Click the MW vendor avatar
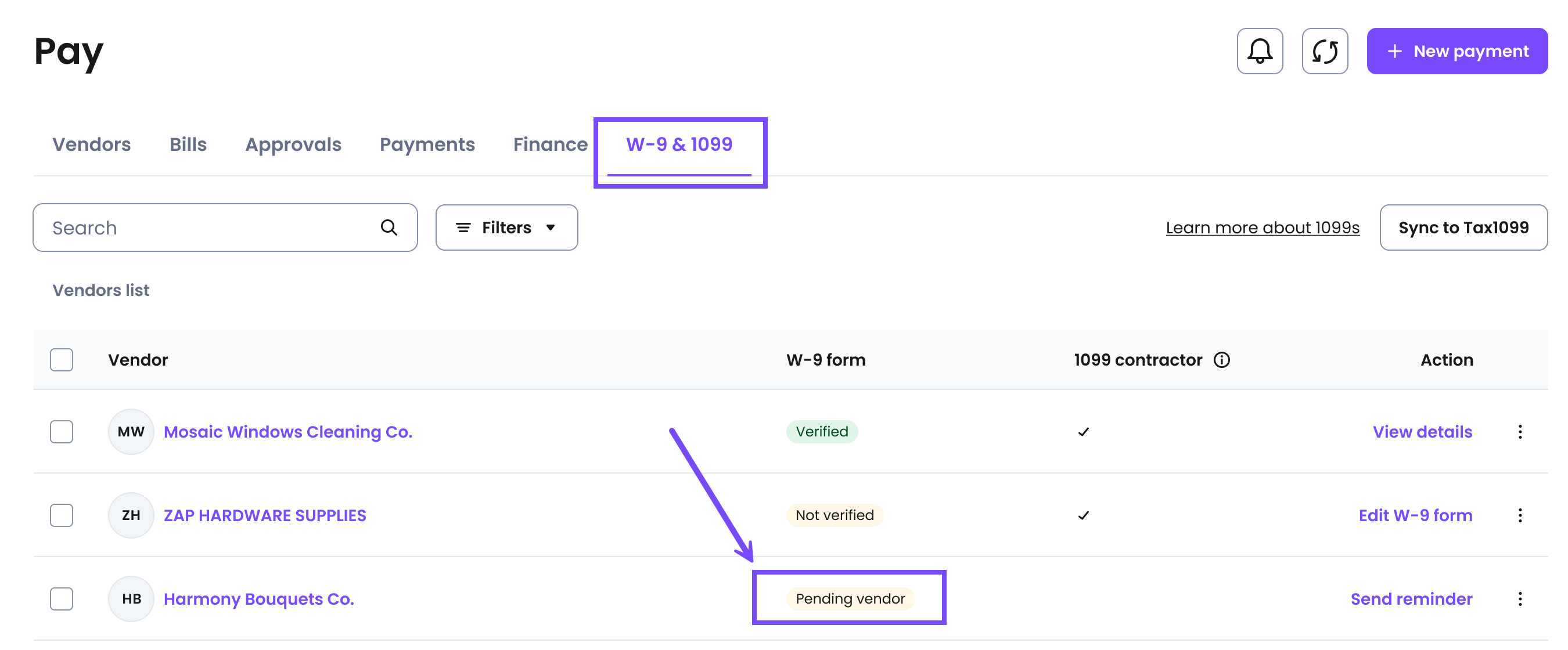 tap(130, 432)
